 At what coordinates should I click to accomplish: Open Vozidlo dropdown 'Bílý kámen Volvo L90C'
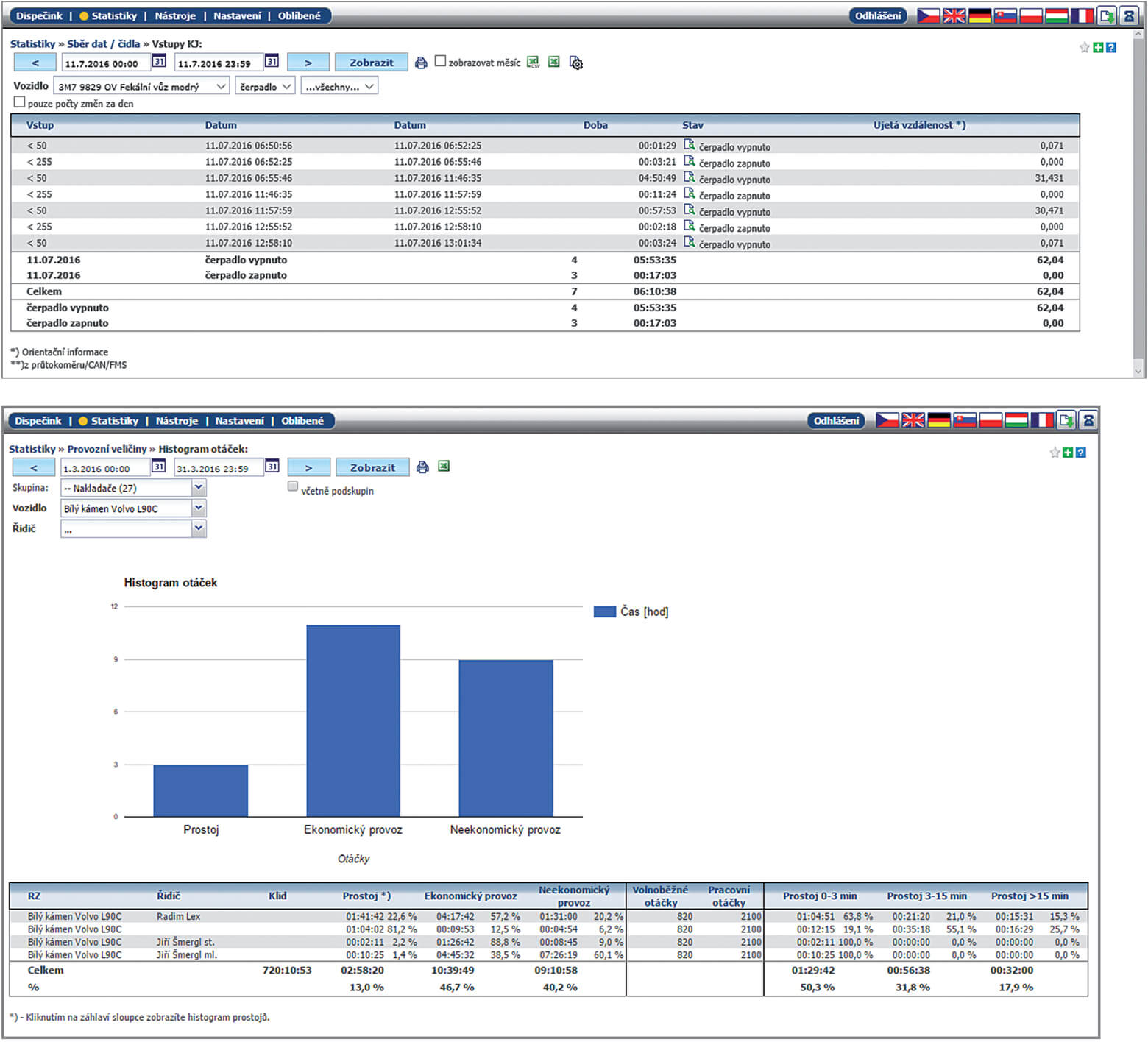[133, 508]
